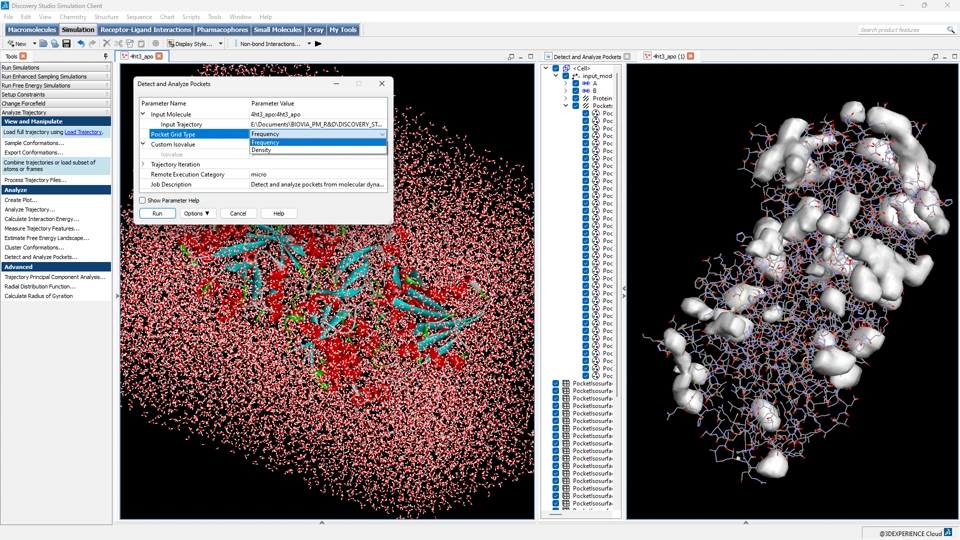Toggle chain A visibility checkbox
This screenshot has height=540, width=960.
pos(576,83)
